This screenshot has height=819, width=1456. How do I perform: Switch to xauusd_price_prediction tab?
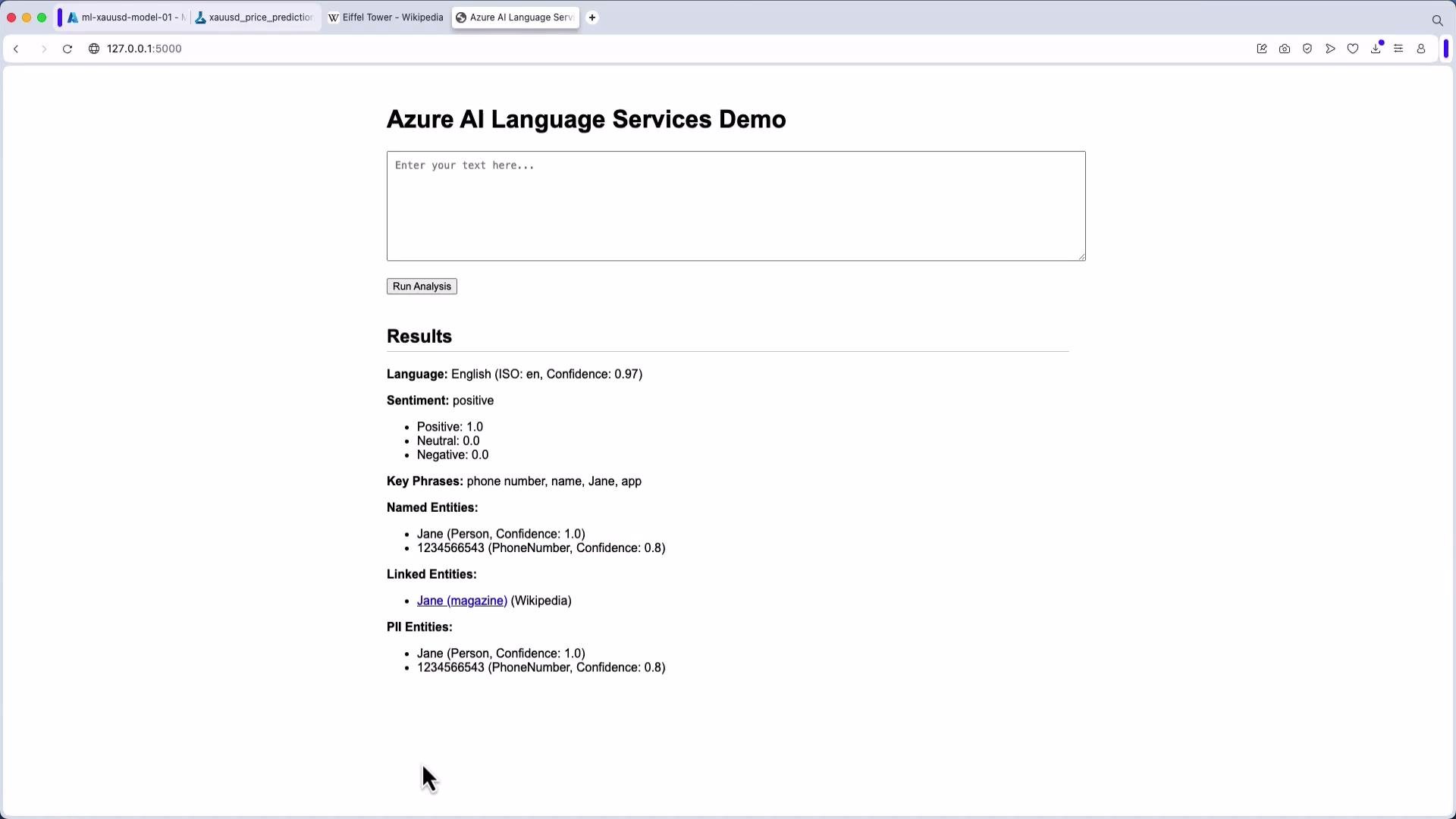click(x=255, y=17)
